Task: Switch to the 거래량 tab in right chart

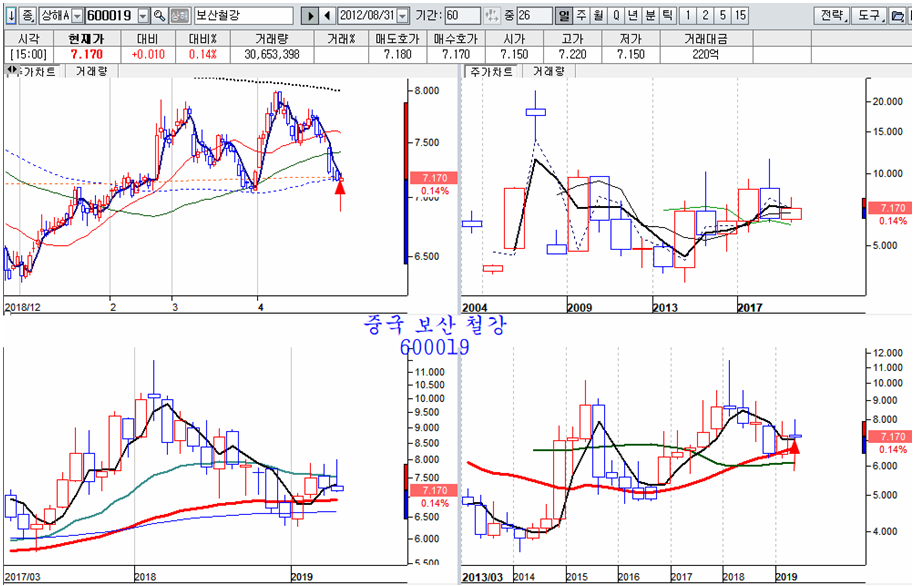Action: [549, 71]
